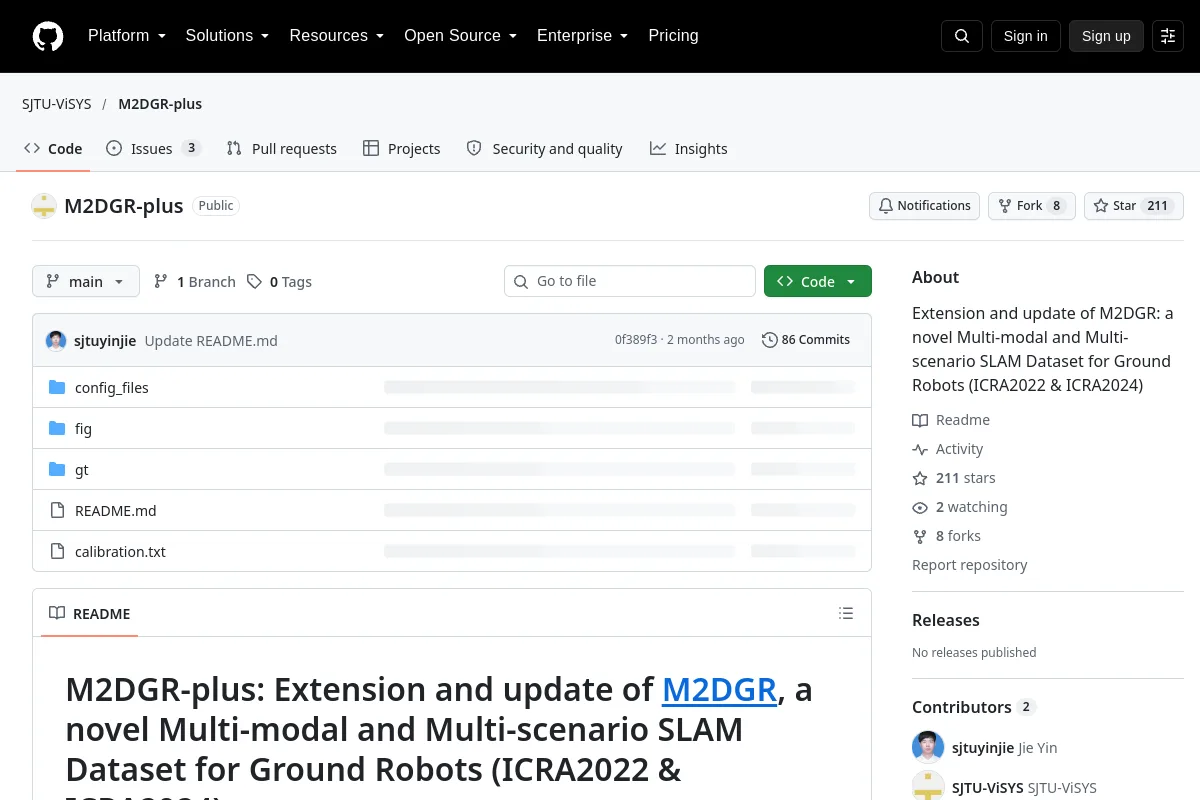Open the README outline list icon
Screen dimensions: 1200x800
[846, 613]
